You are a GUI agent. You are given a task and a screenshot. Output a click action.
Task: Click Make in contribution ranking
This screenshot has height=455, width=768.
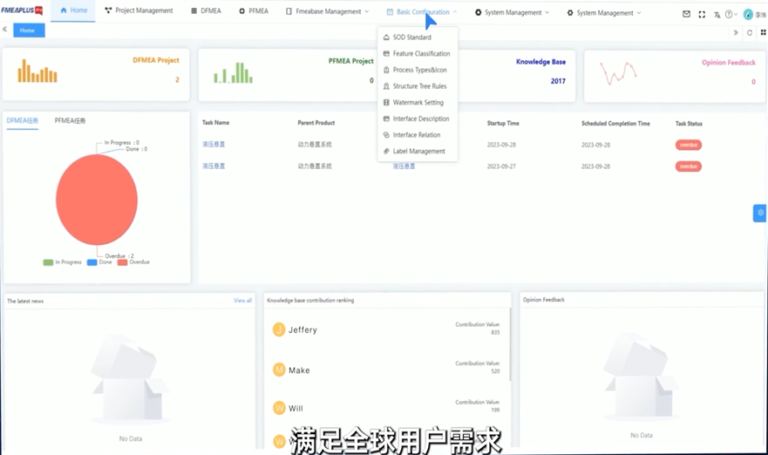pyautogui.click(x=299, y=370)
